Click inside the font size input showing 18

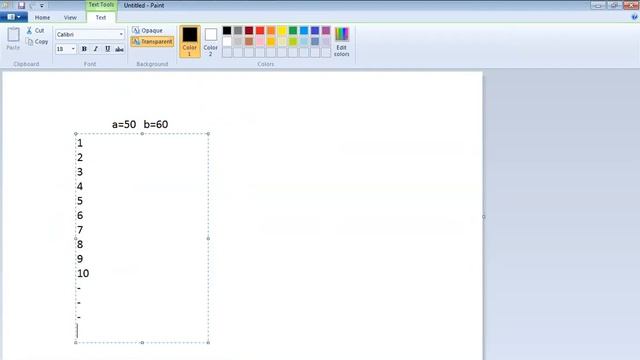[63, 49]
